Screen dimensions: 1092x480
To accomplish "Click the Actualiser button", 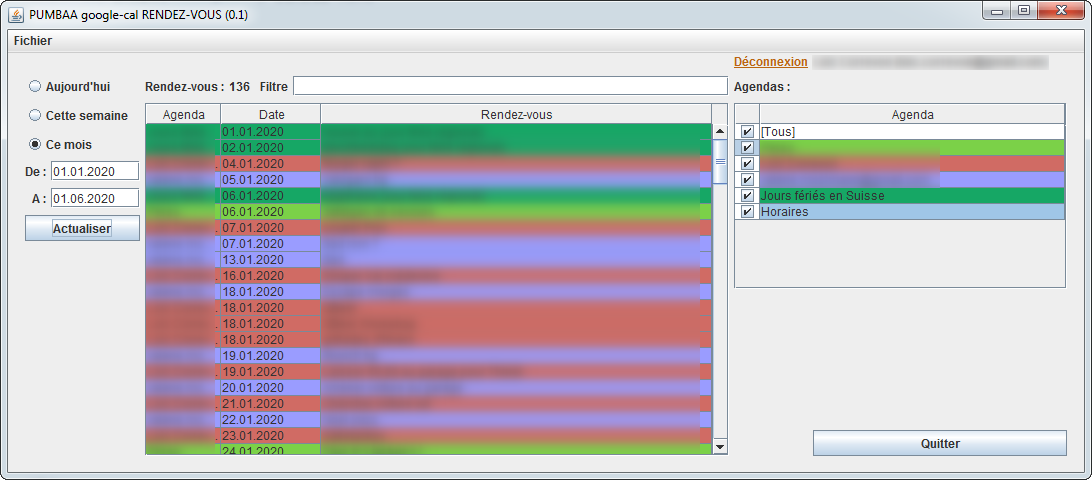I will pyautogui.click(x=82, y=229).
